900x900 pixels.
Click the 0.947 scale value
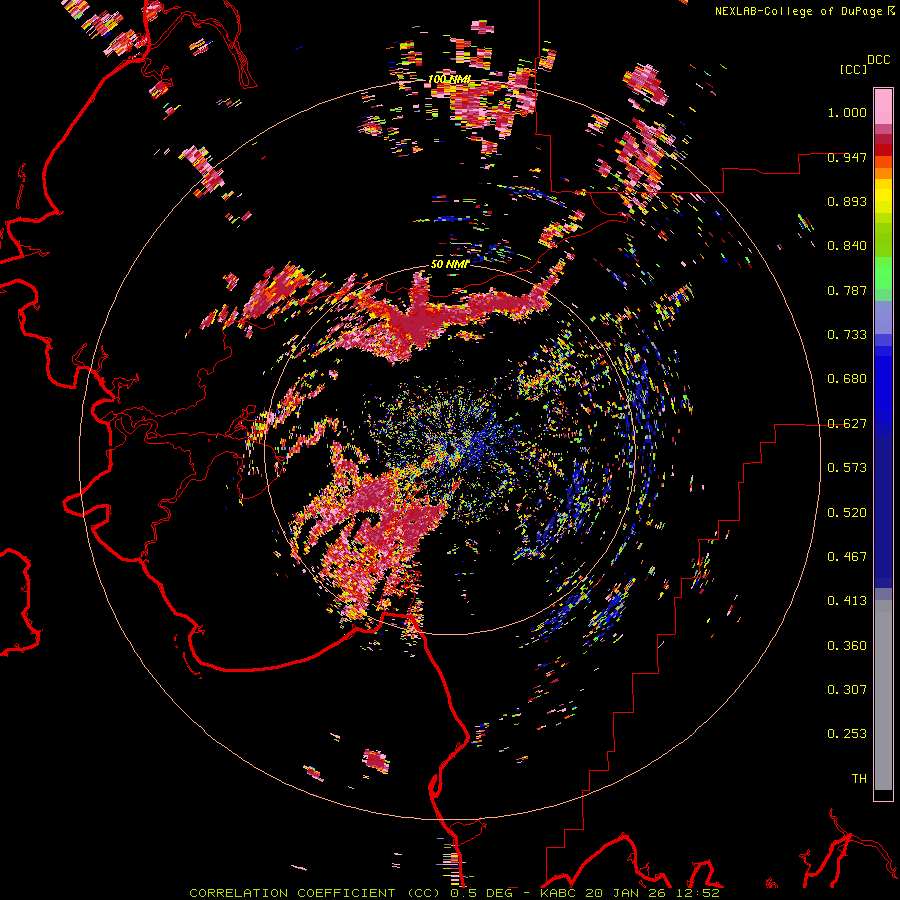tap(847, 157)
